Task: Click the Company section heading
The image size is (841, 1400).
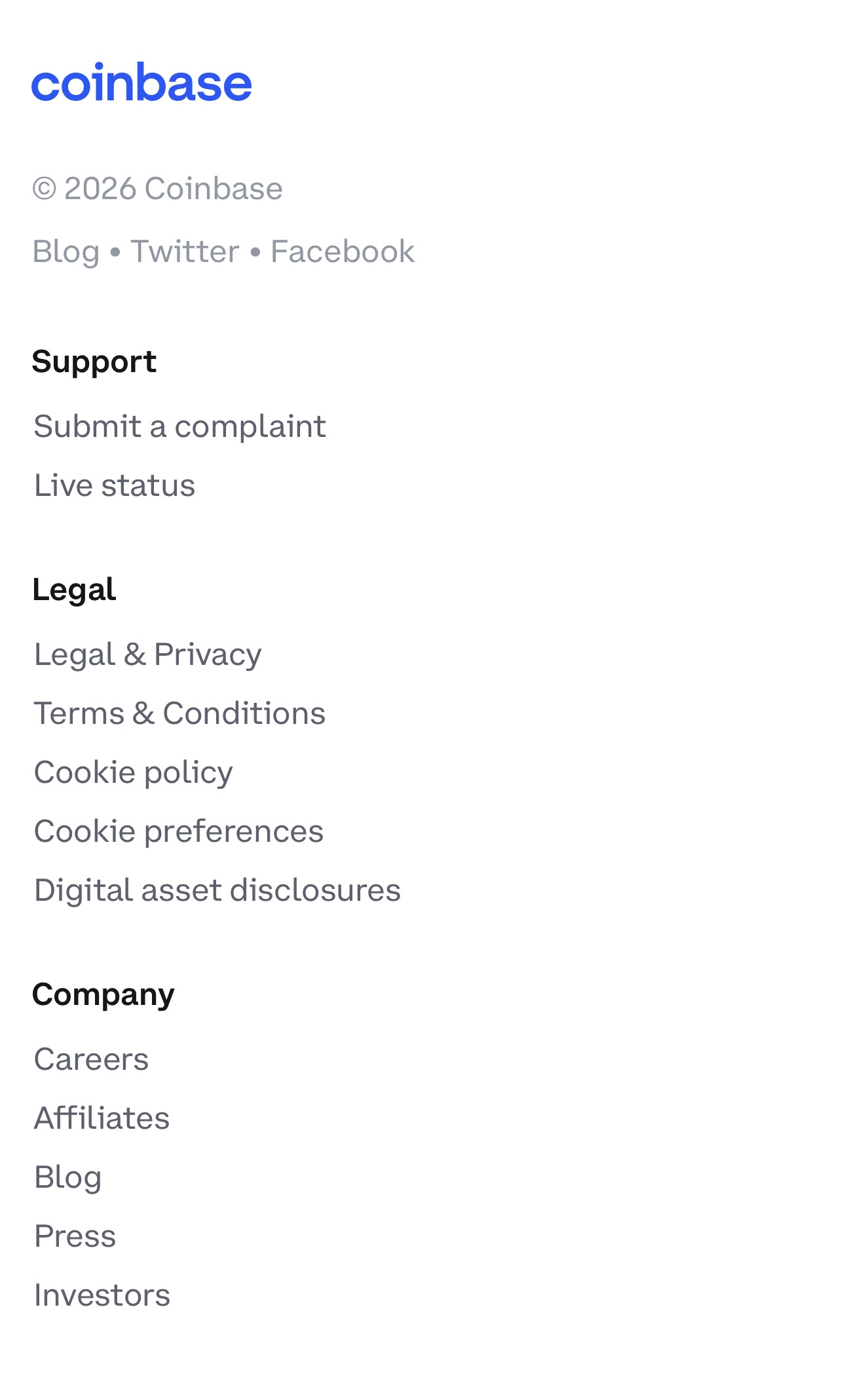Action: [103, 994]
